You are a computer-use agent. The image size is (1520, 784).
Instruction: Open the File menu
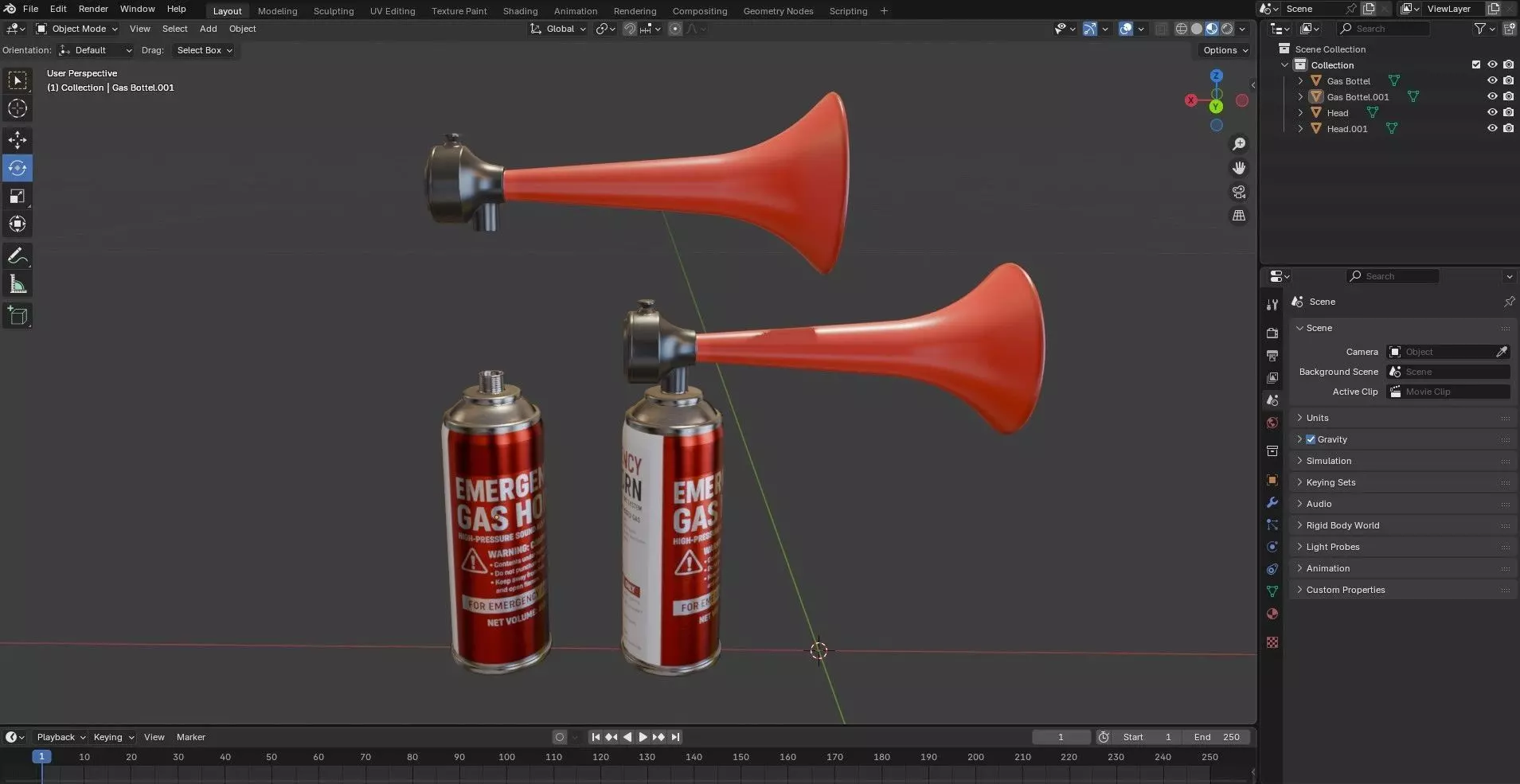(31, 9)
